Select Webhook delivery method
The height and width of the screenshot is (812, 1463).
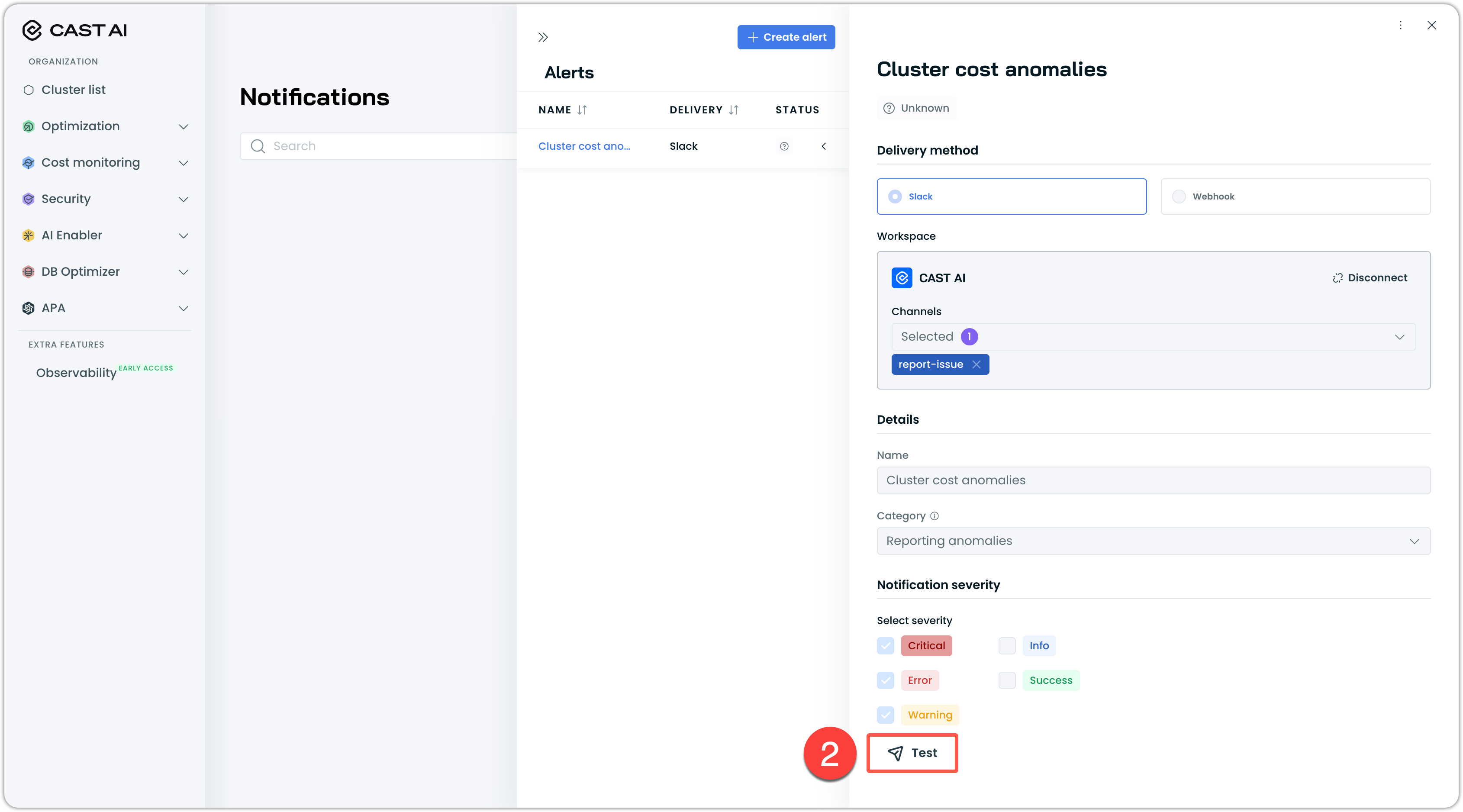(1179, 197)
